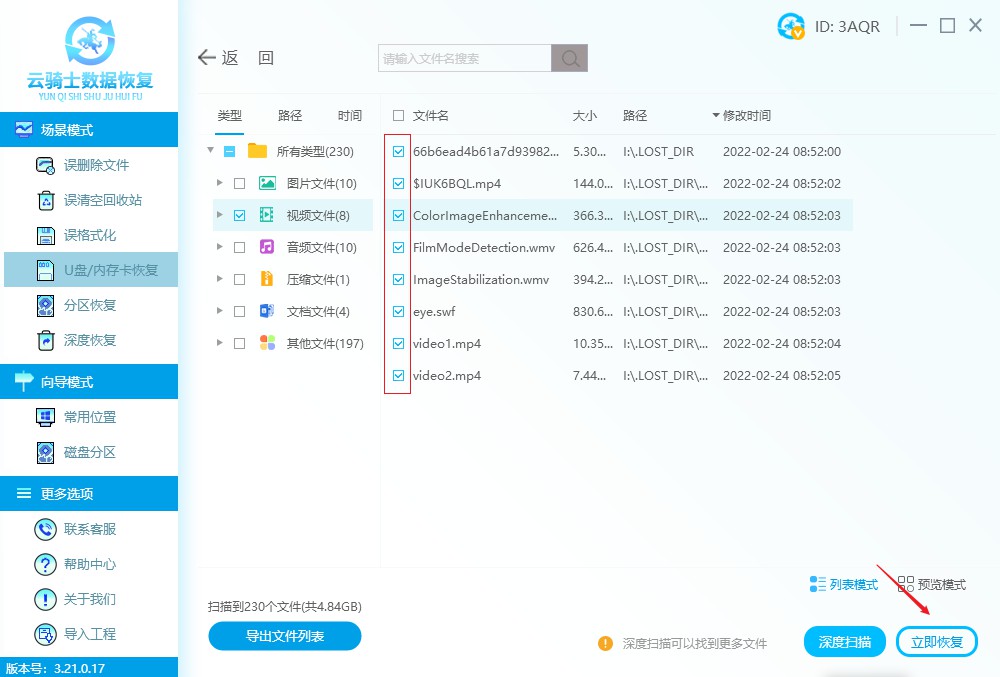This screenshot has width=1000, height=677.
Task: Click the 误格式化 disk icon
Action: 46,236
